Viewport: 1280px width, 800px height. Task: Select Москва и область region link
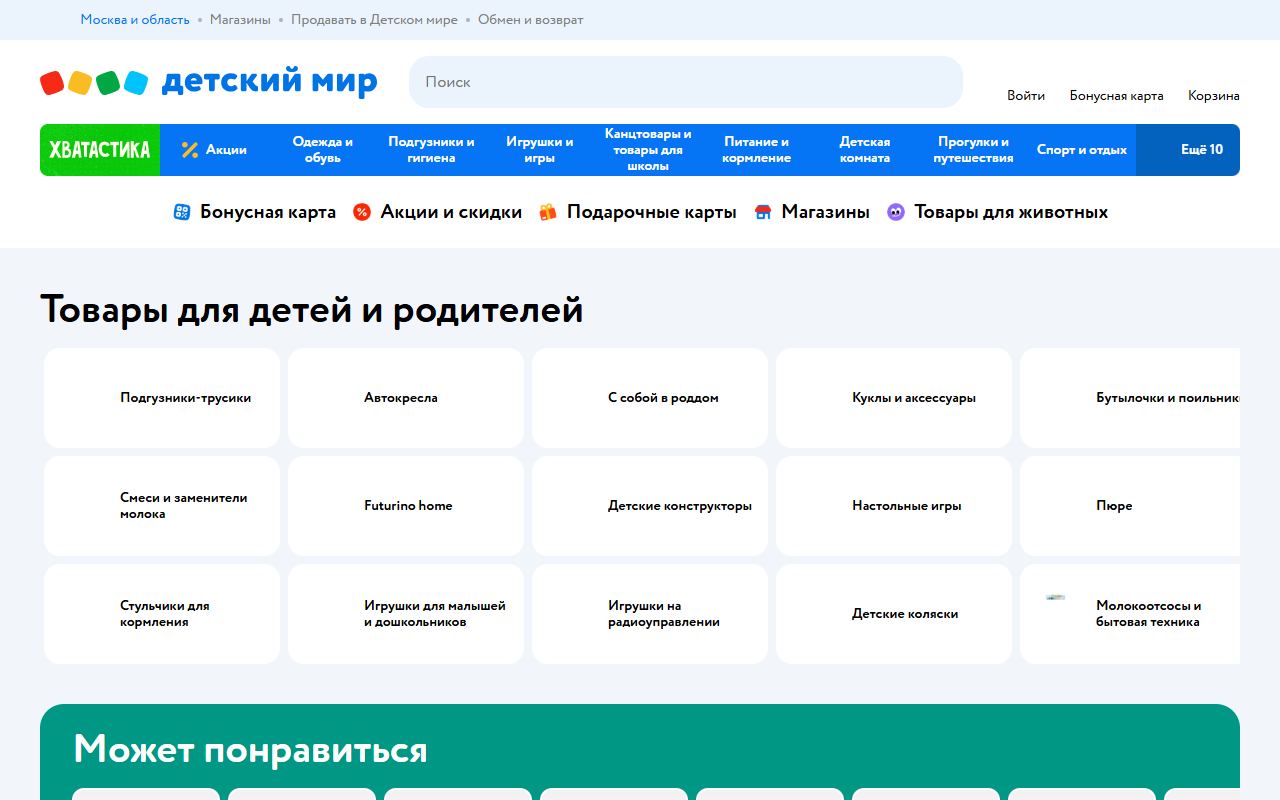click(x=135, y=20)
